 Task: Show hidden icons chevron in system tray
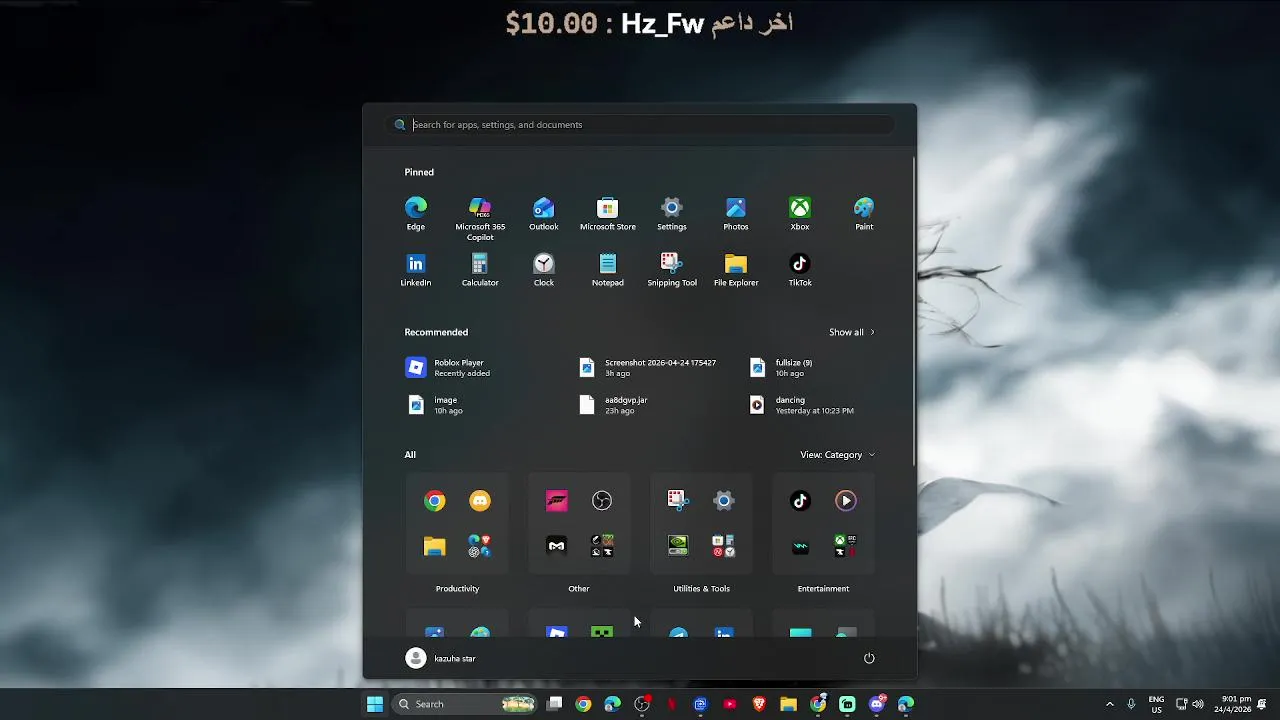[1109, 704]
